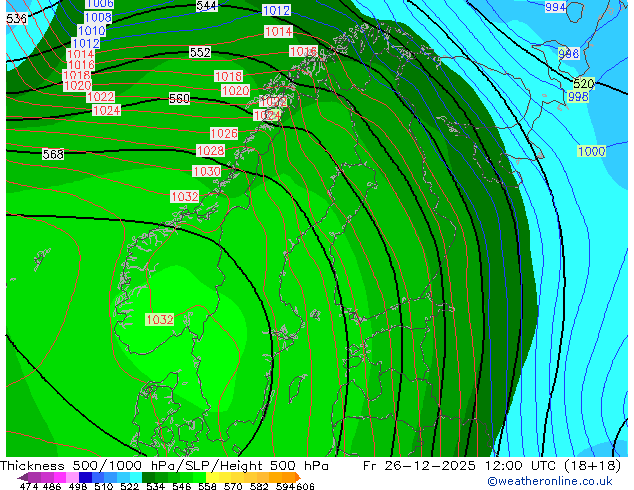This screenshot has height=490, width=634.
Task: Click the blue '994' pressure label
Action: coord(555,7)
